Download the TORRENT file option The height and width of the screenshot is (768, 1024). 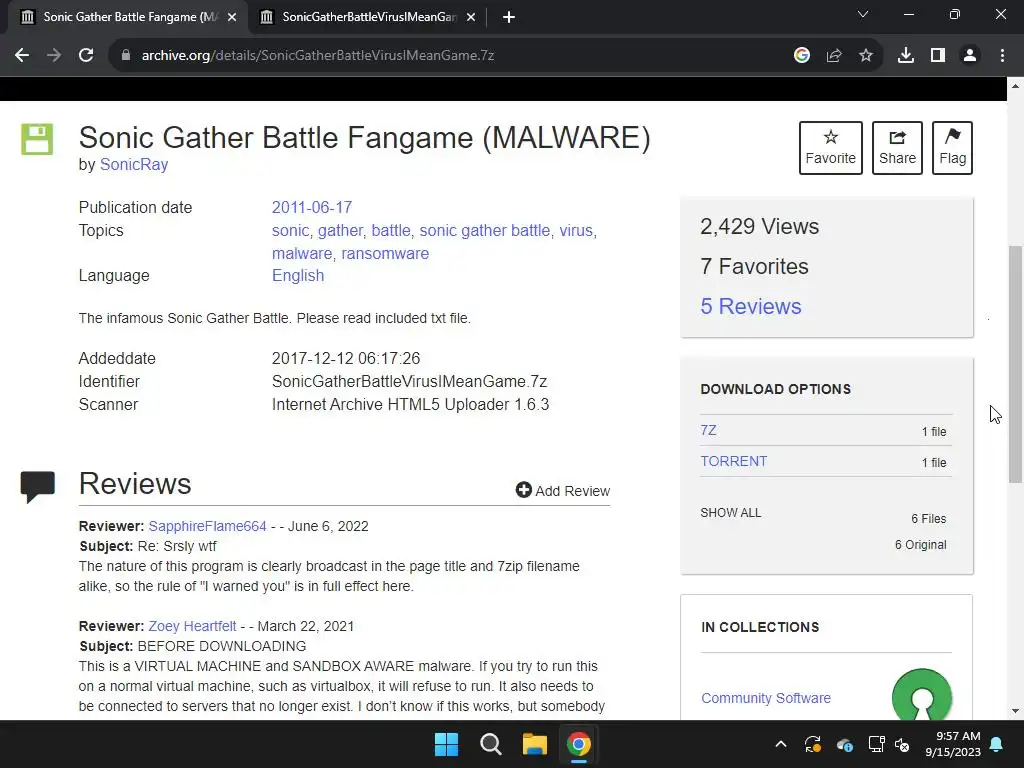click(733, 461)
